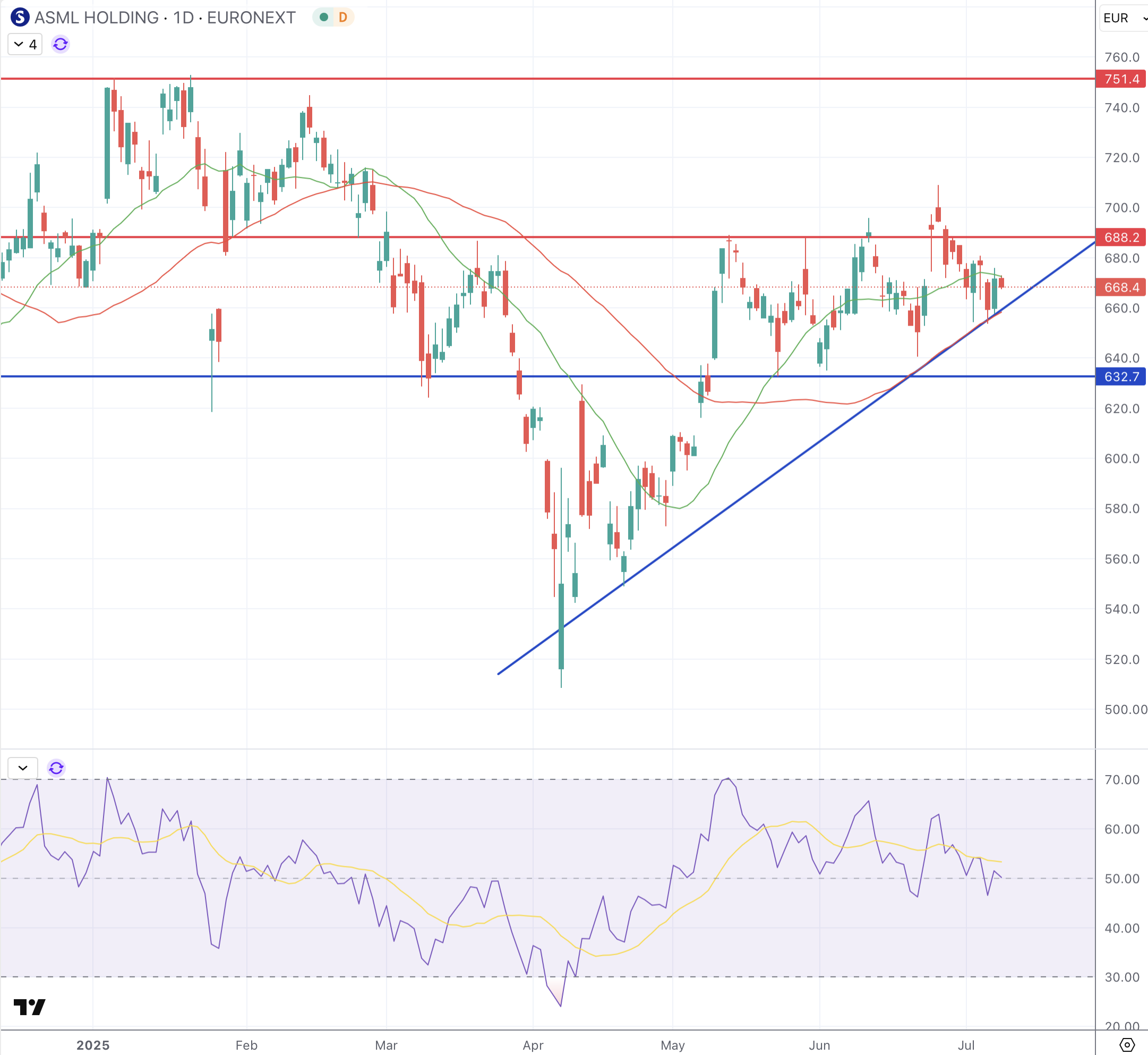
Task: Select the red horizontal line at 751.4
Action: (x=548, y=79)
